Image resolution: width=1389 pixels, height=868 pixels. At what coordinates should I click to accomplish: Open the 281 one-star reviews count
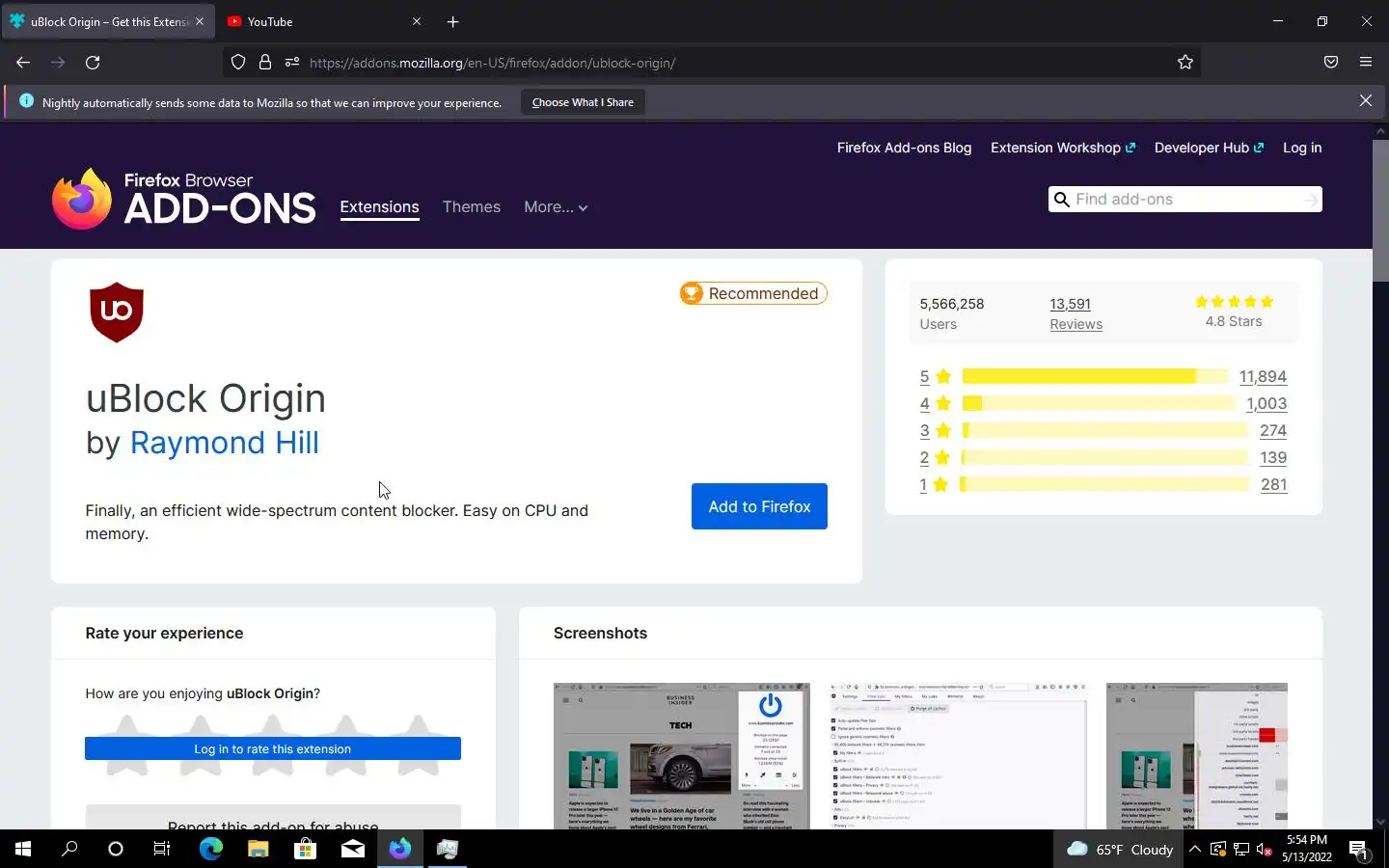pos(1274,484)
